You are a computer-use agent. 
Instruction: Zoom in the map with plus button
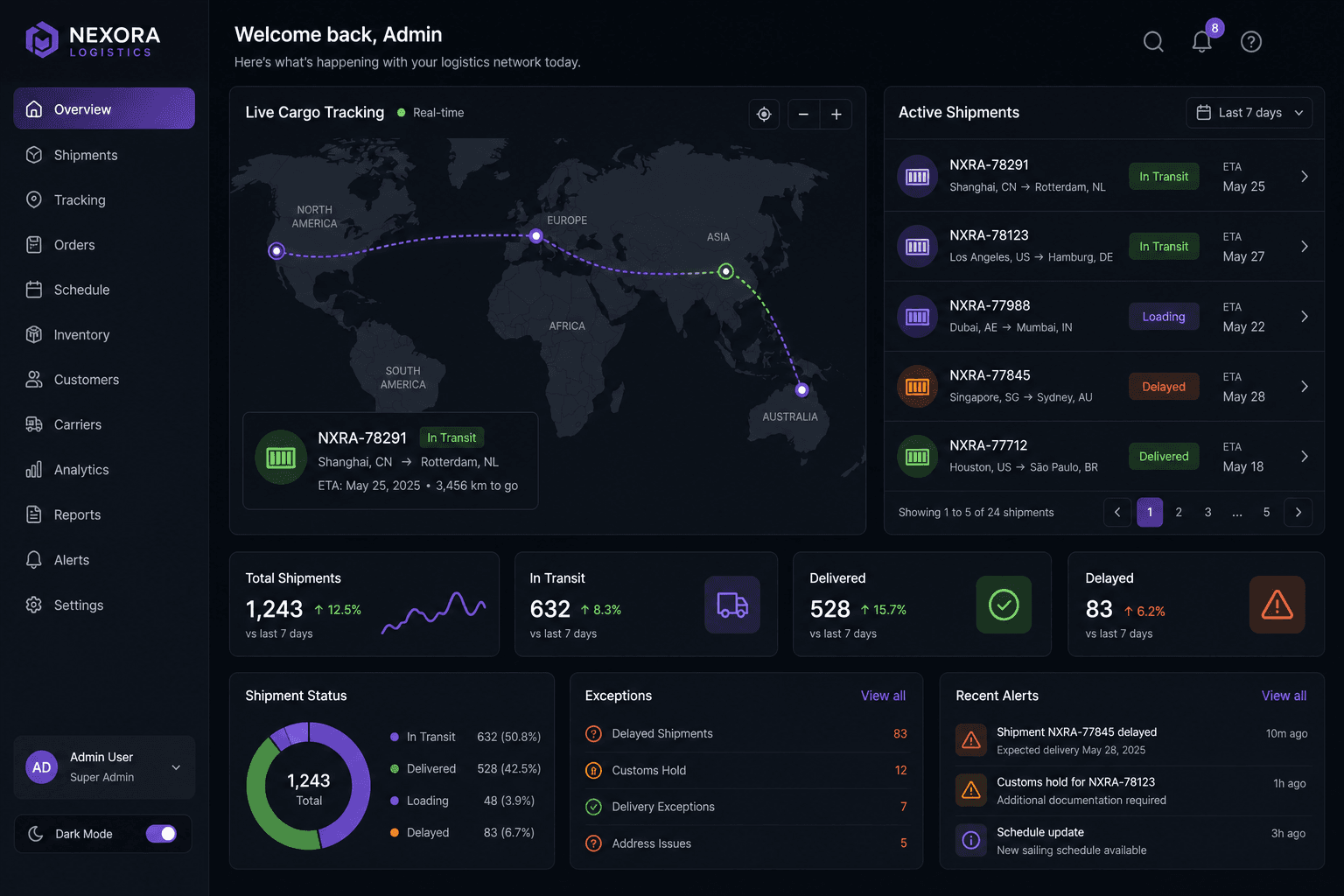[x=836, y=115]
